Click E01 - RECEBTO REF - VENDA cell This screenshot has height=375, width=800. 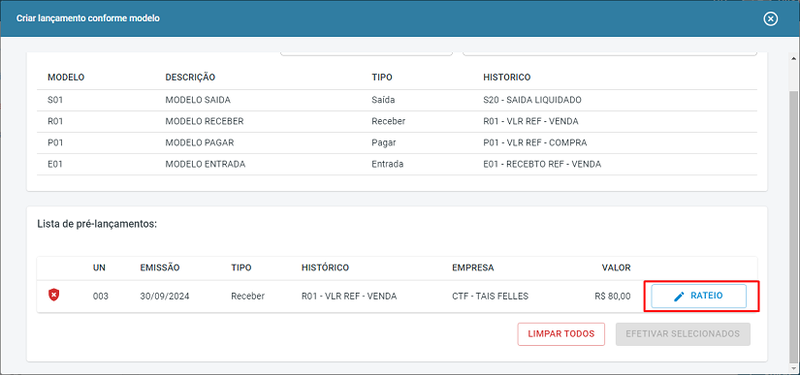coord(542,164)
